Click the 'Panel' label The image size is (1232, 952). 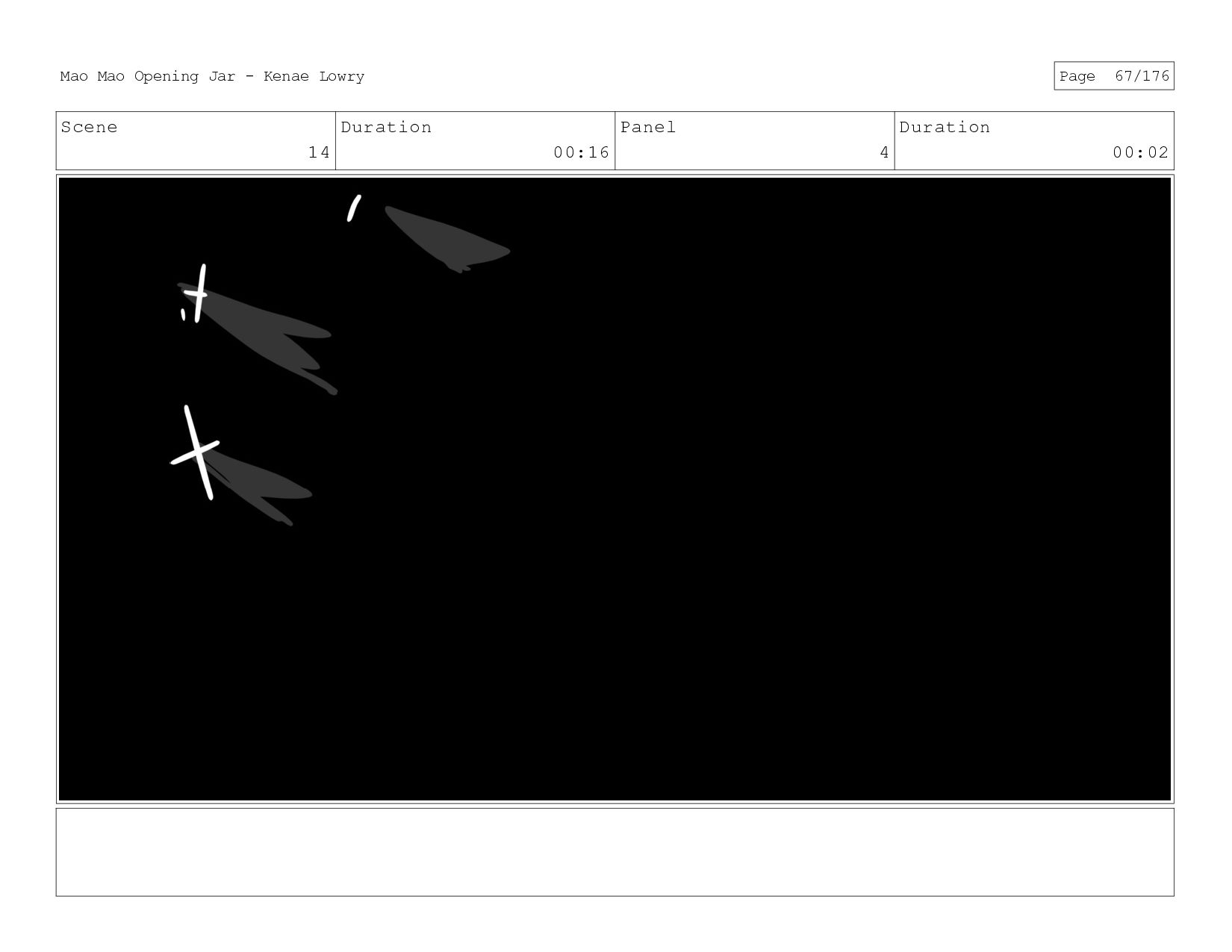(x=648, y=127)
